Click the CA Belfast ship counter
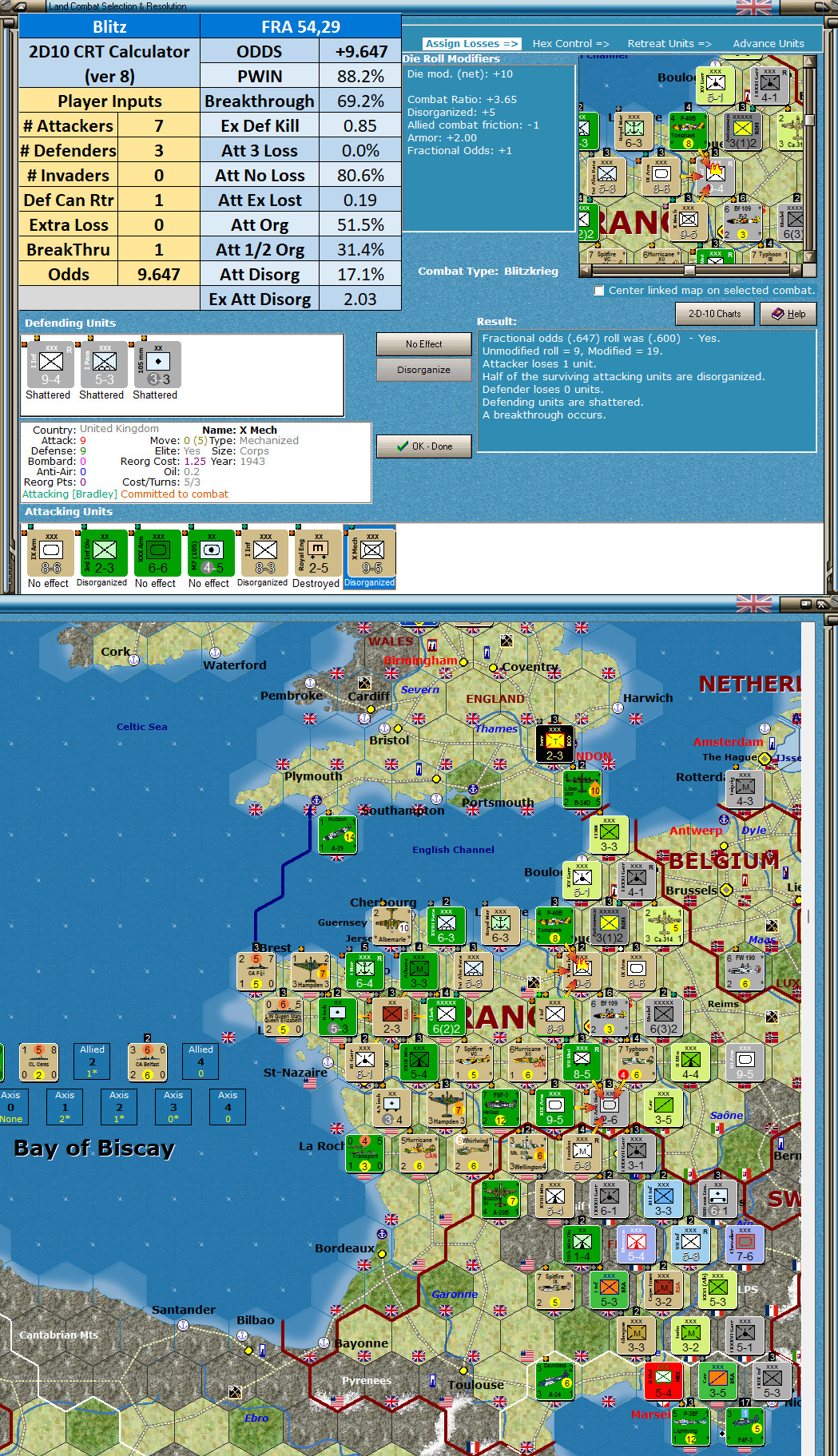This screenshot has width=838, height=1456. pos(147,1062)
